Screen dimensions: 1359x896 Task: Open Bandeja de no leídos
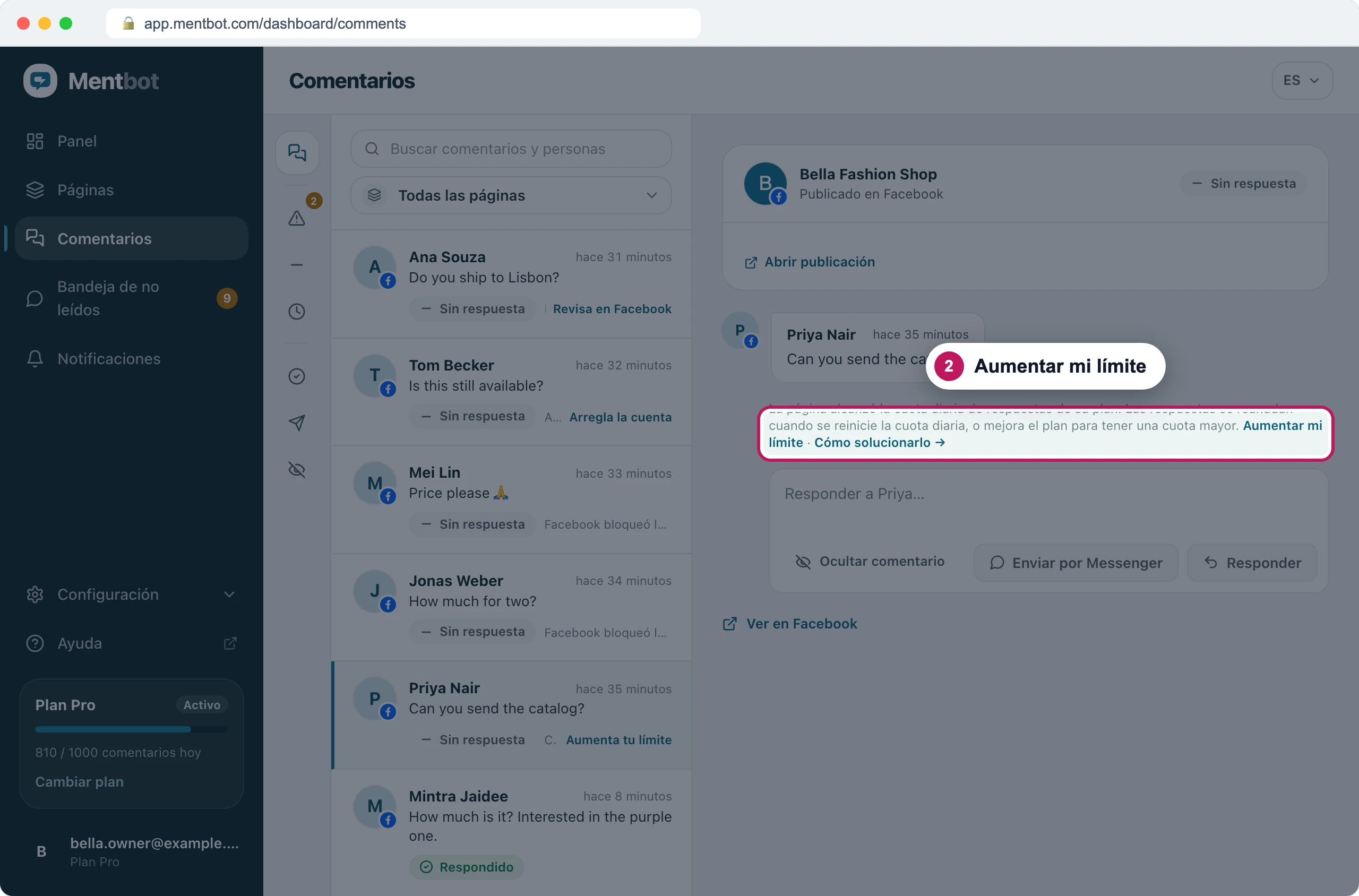tap(132, 298)
